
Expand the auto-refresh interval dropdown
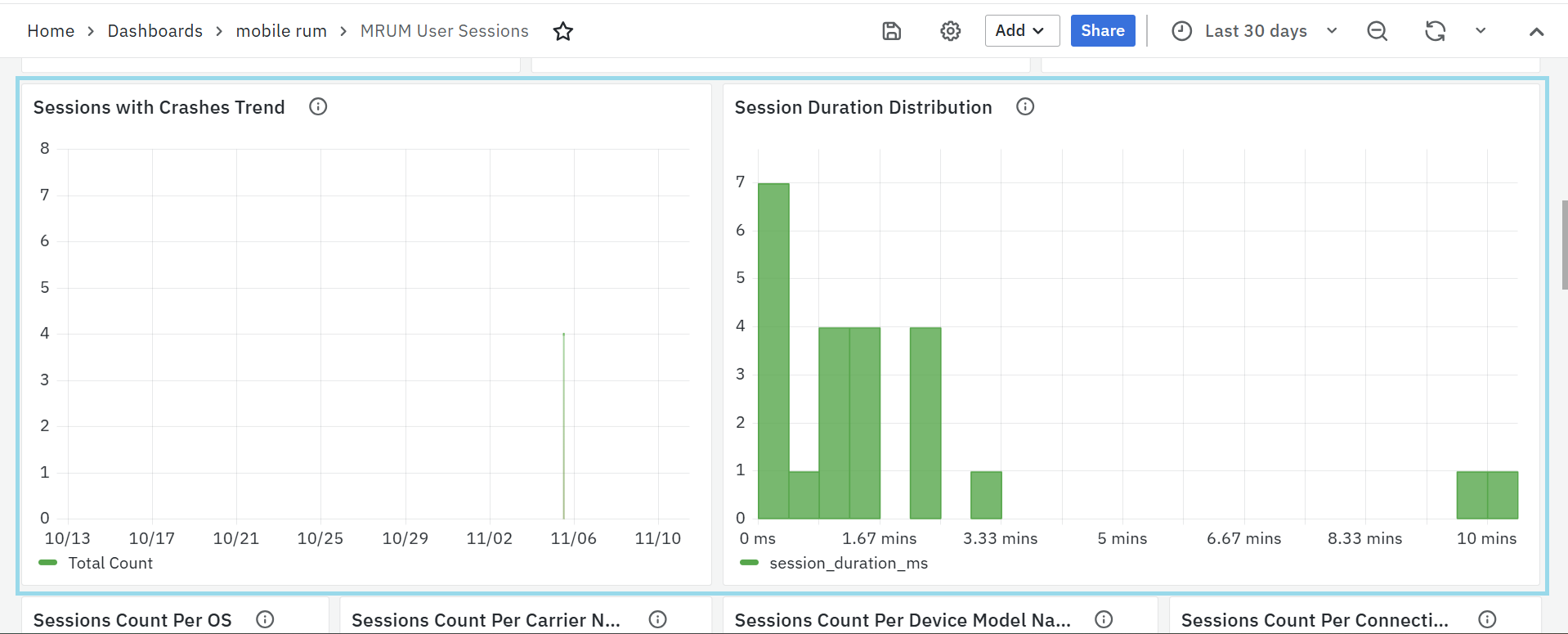[x=1481, y=31]
